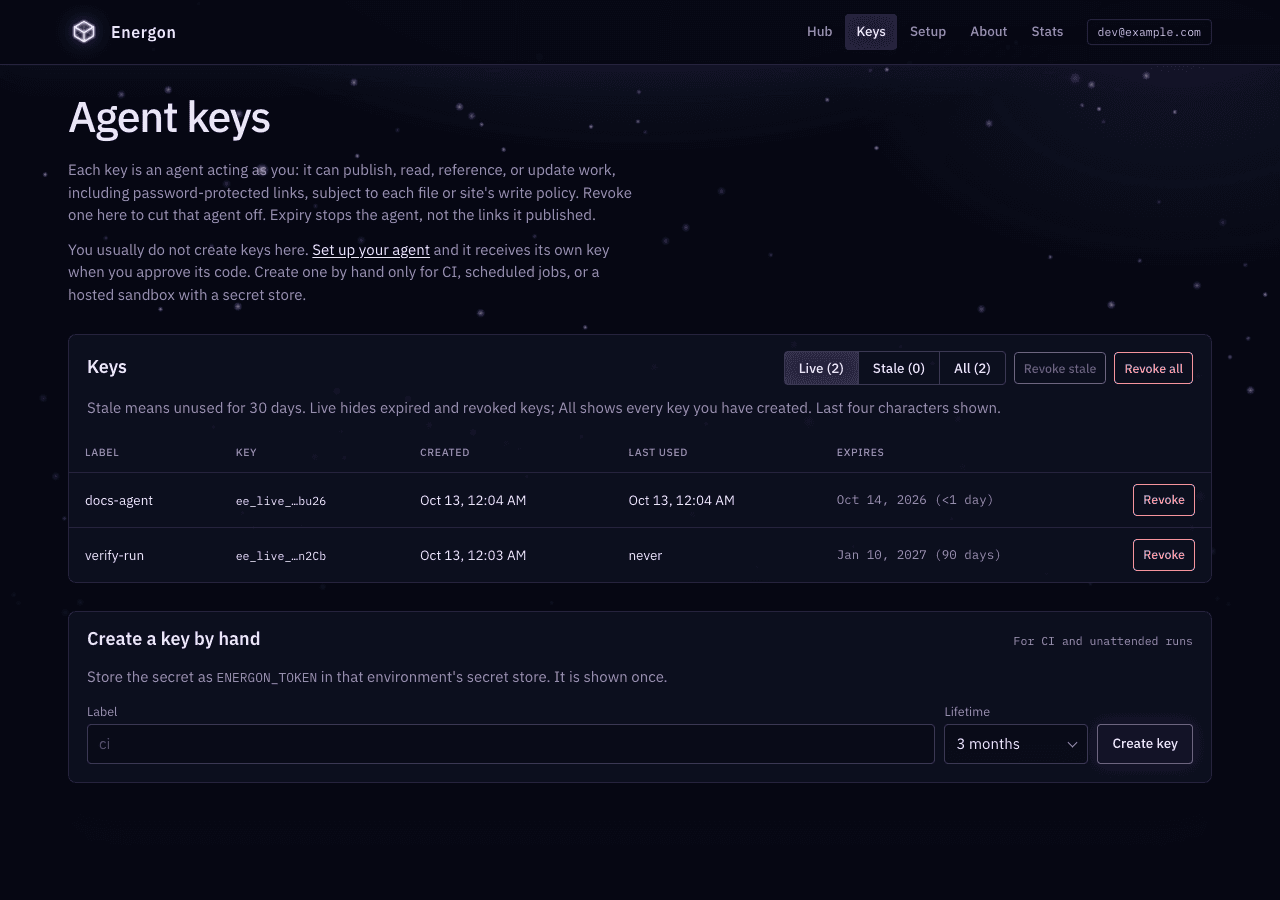Select the docs-agent label cell
This screenshot has width=1280, height=900.
(x=119, y=500)
